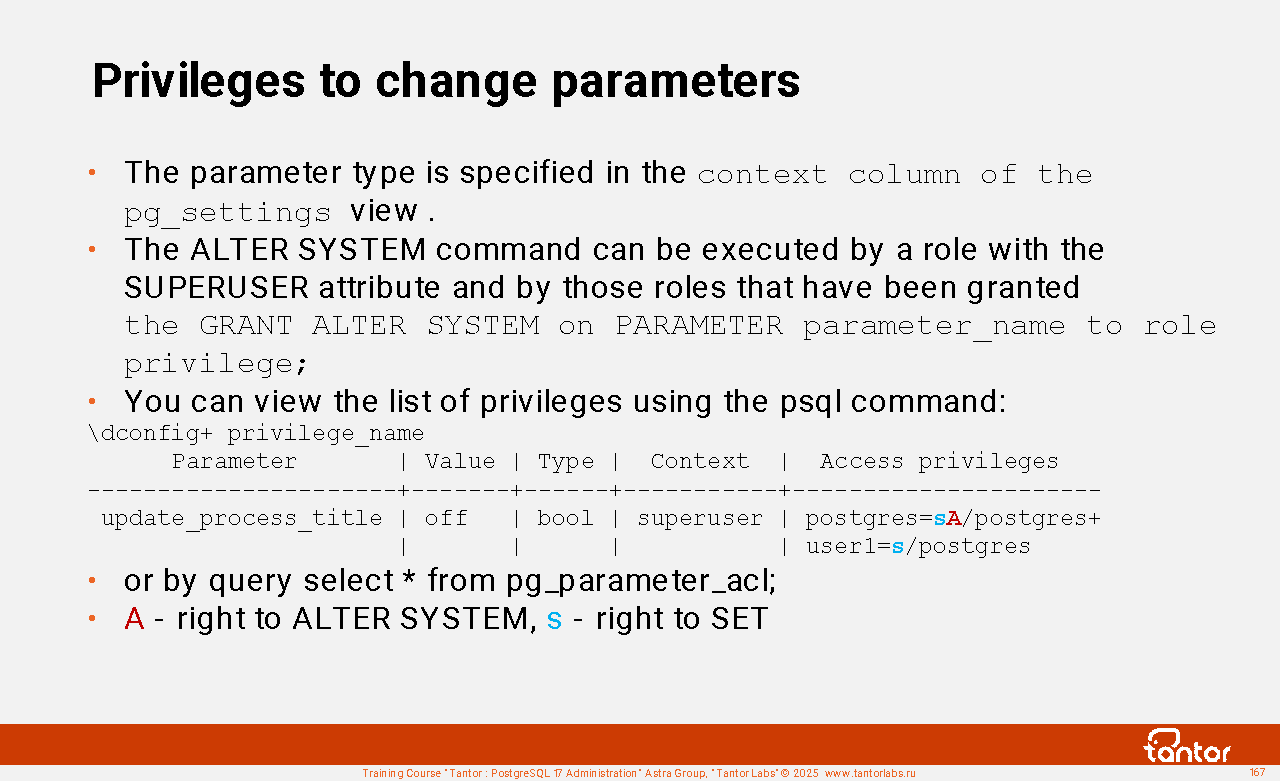This screenshot has width=1280, height=781.
Task: Click the 'bool' type value in table
Action: pyautogui.click(x=564, y=518)
